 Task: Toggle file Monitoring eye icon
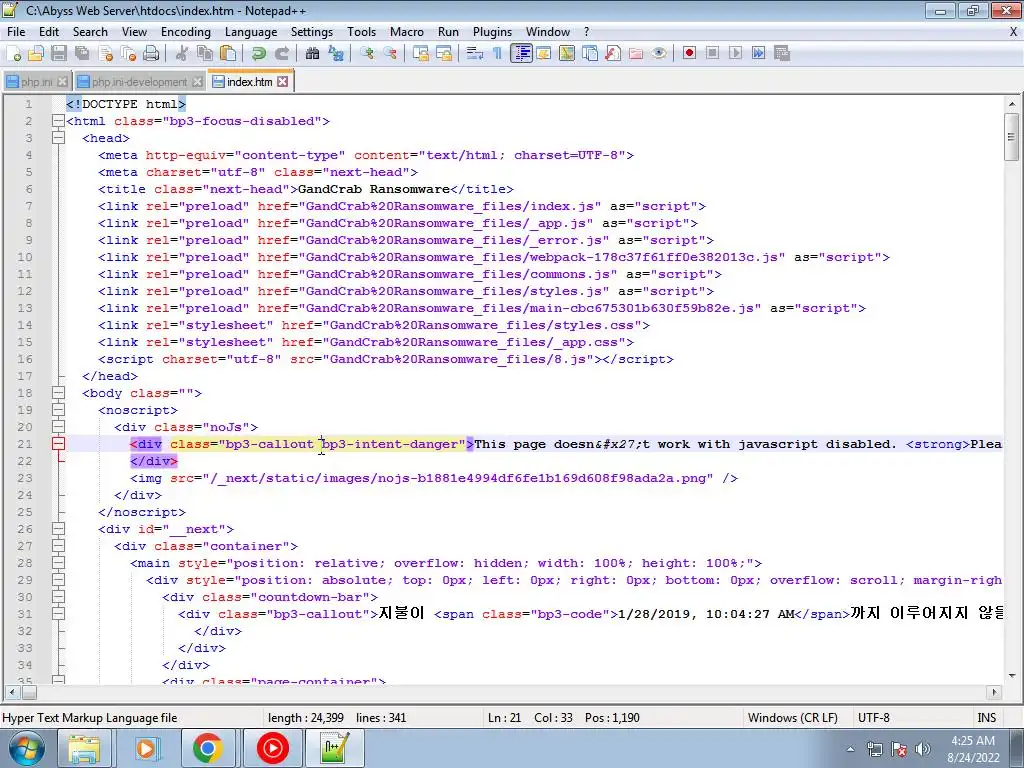[x=659, y=54]
